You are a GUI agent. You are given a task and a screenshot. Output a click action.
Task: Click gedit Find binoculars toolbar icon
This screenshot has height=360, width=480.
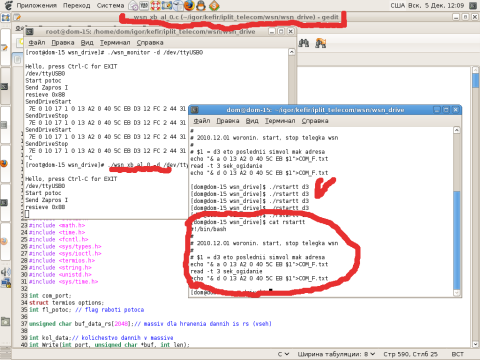click(303, 43)
